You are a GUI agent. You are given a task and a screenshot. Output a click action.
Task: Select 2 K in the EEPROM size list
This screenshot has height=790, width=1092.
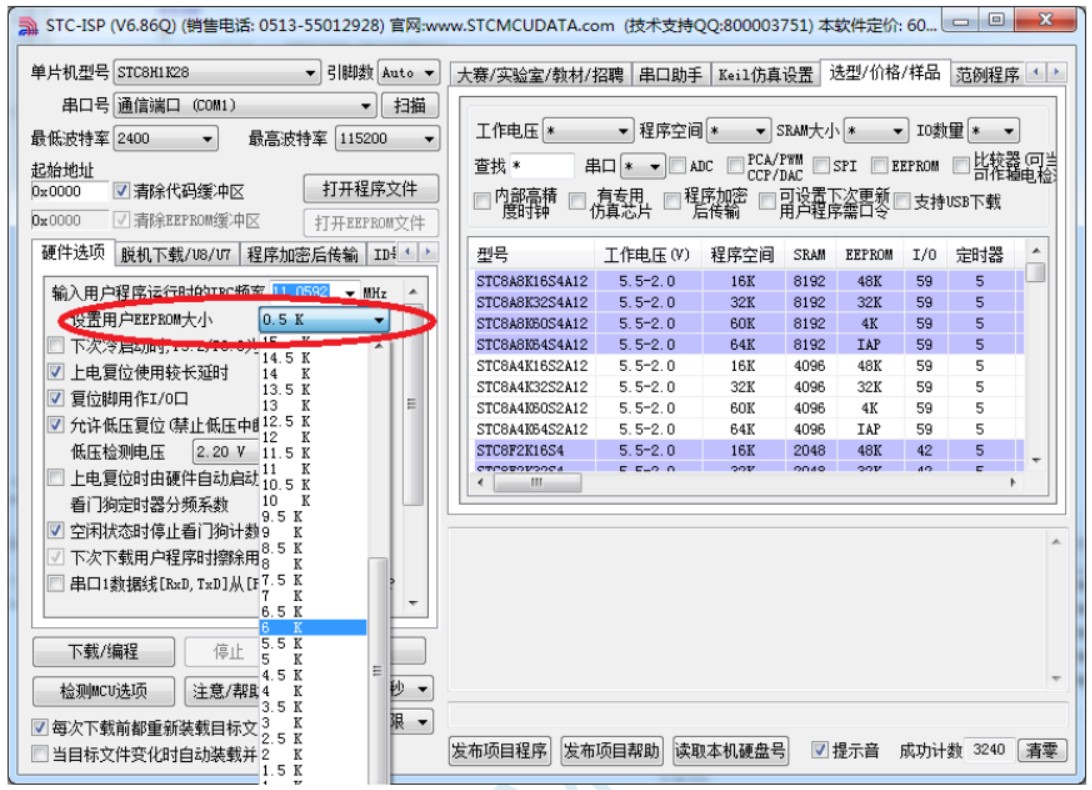pyautogui.click(x=313, y=754)
